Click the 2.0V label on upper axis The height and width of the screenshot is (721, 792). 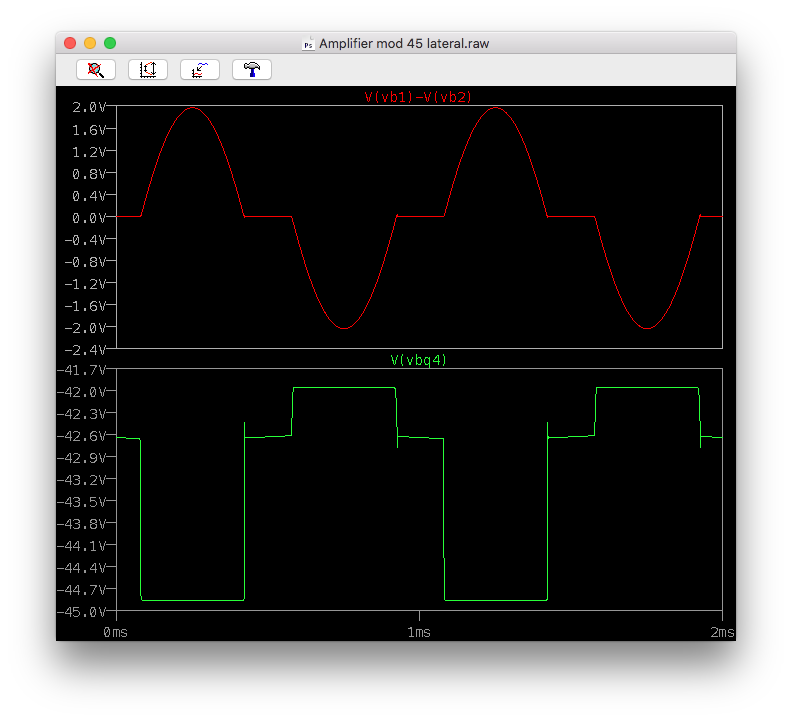(89, 107)
